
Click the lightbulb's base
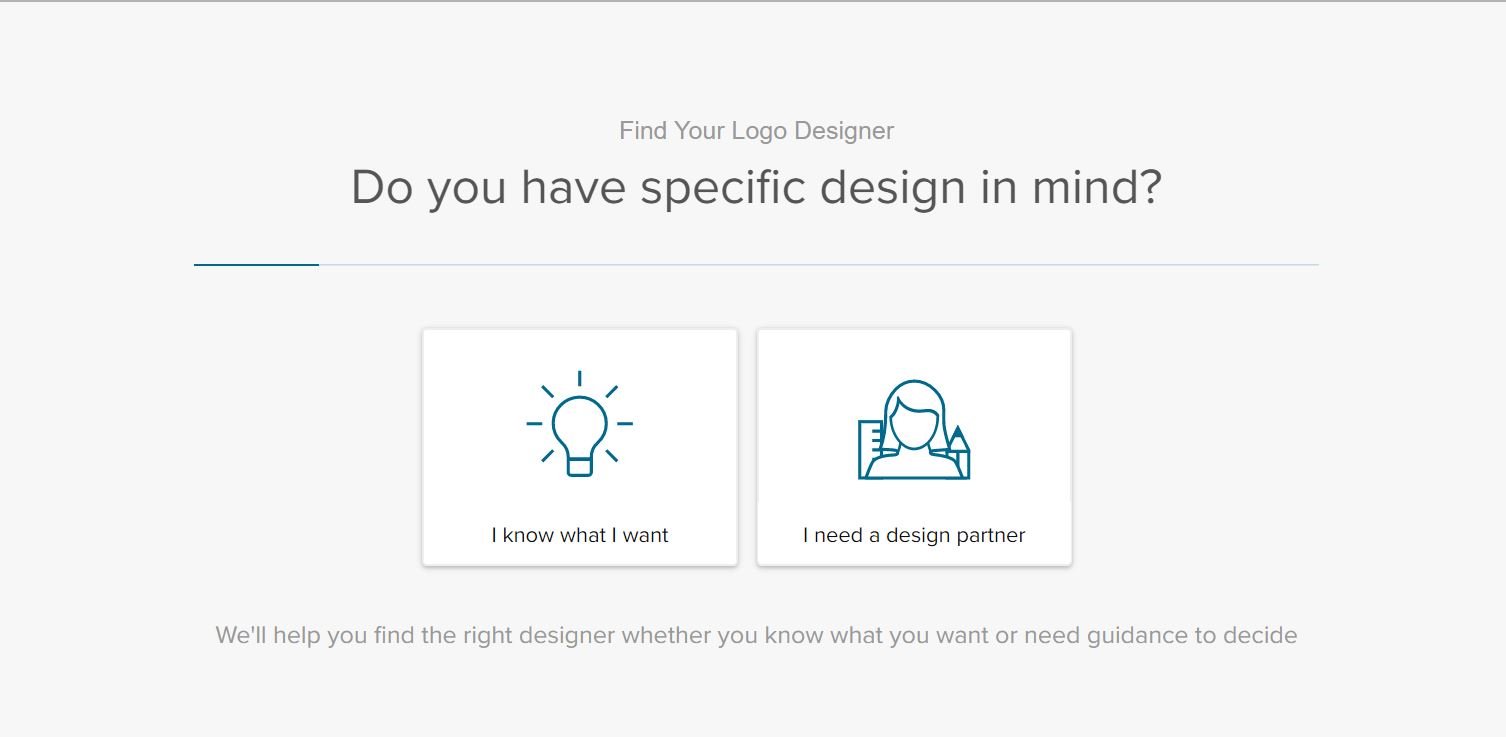(580, 465)
